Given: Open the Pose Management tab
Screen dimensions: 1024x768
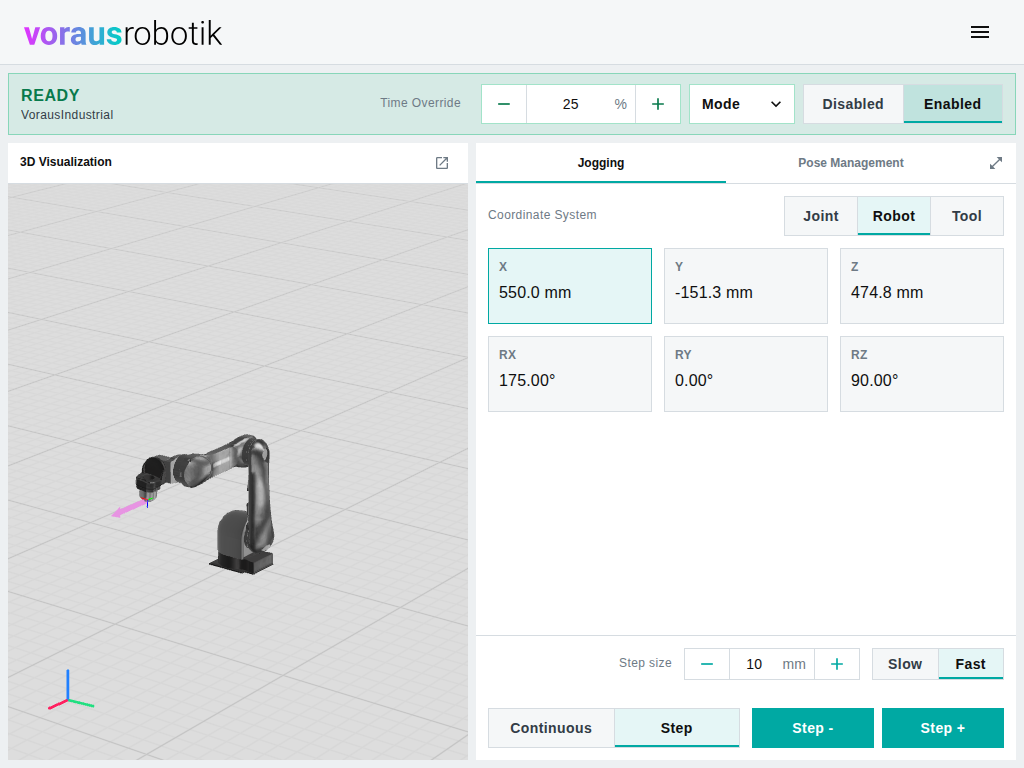Looking at the screenshot, I should pyautogui.click(x=850, y=163).
